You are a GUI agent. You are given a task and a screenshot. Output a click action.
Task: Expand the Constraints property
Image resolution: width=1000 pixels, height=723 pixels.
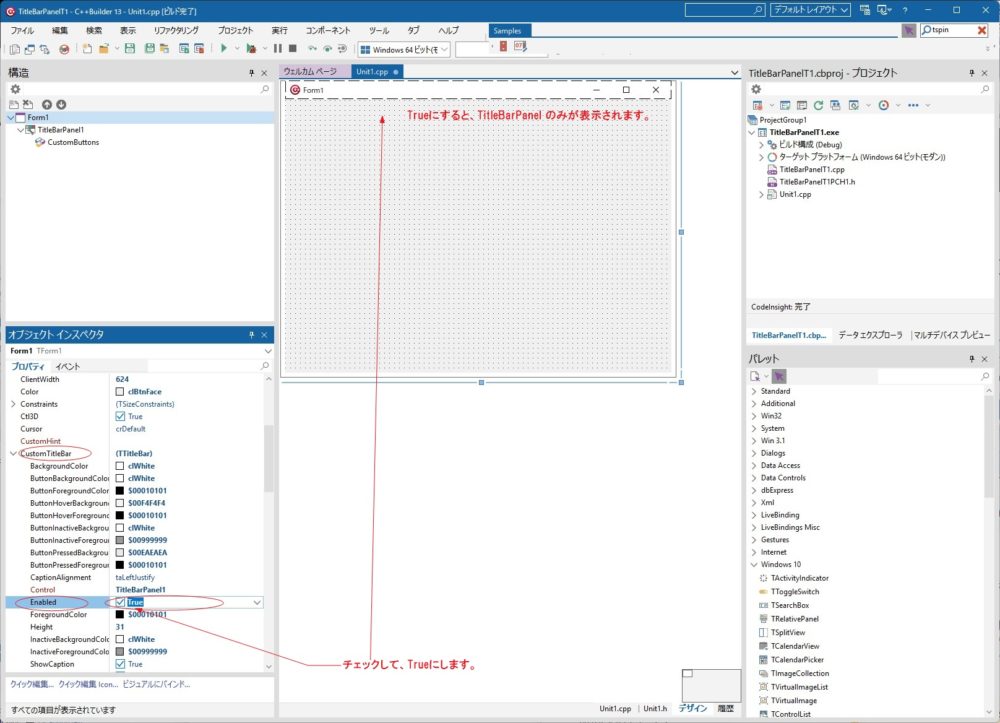point(13,404)
